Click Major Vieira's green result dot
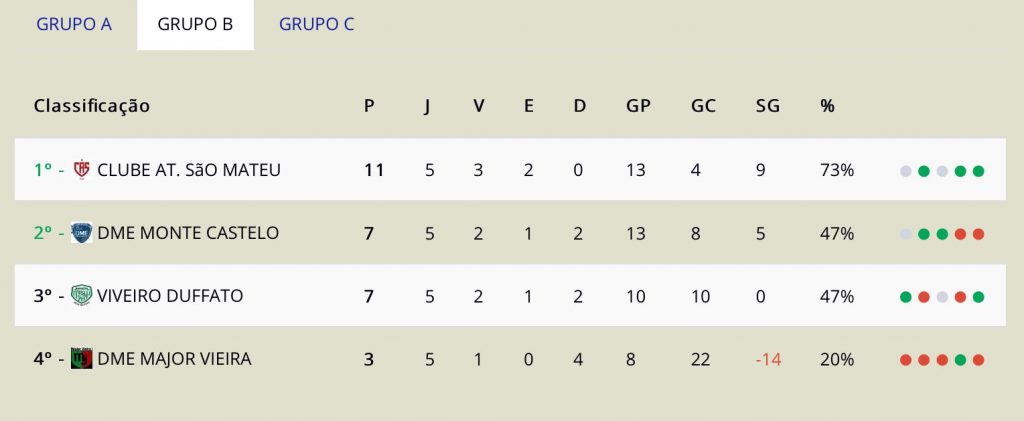This screenshot has width=1024, height=421. (x=960, y=360)
